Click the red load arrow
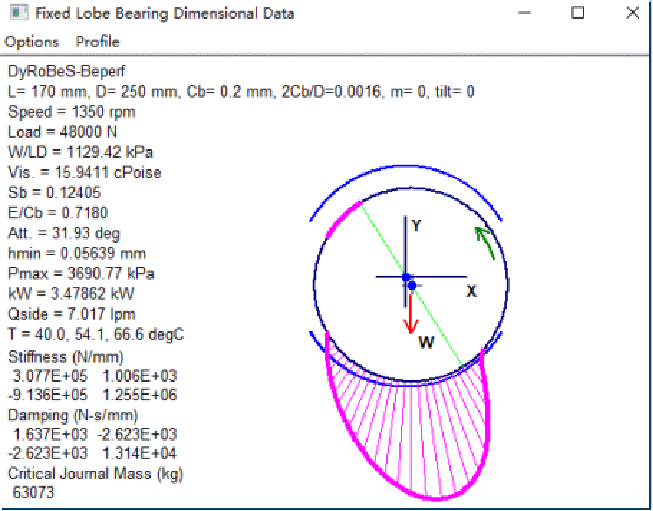Image resolution: width=653 pixels, height=511 pixels. coord(408,313)
